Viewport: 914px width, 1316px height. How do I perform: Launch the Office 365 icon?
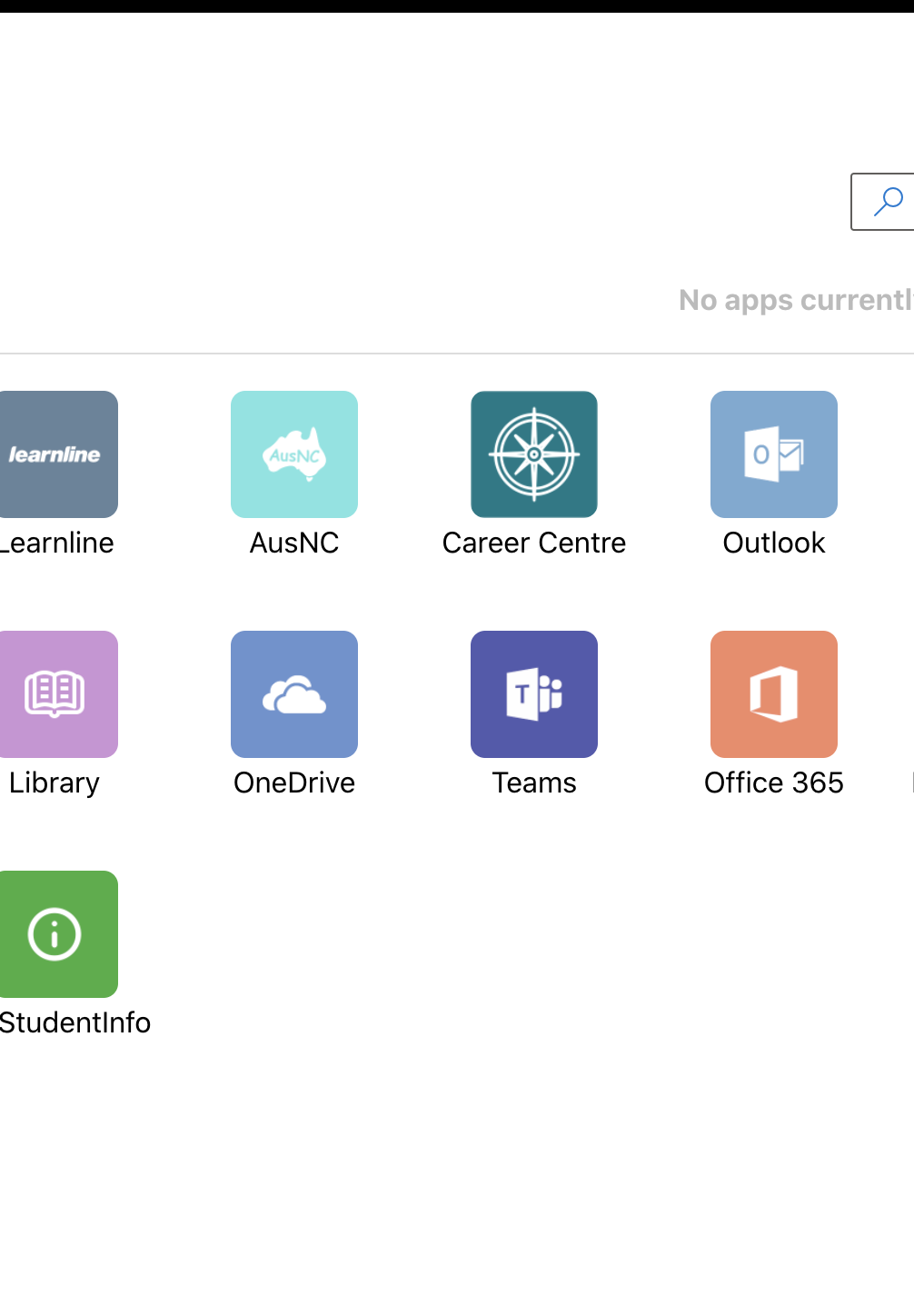[x=774, y=694]
